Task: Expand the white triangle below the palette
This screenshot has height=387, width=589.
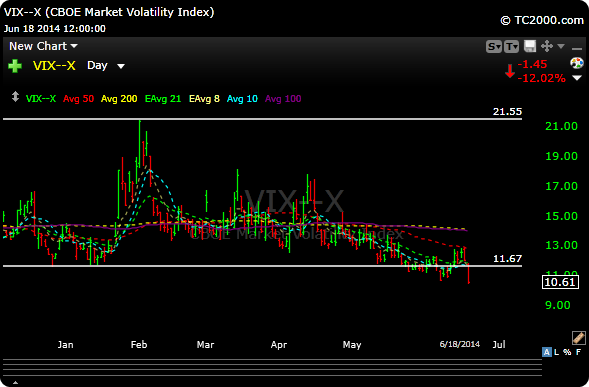Action: (x=577, y=78)
